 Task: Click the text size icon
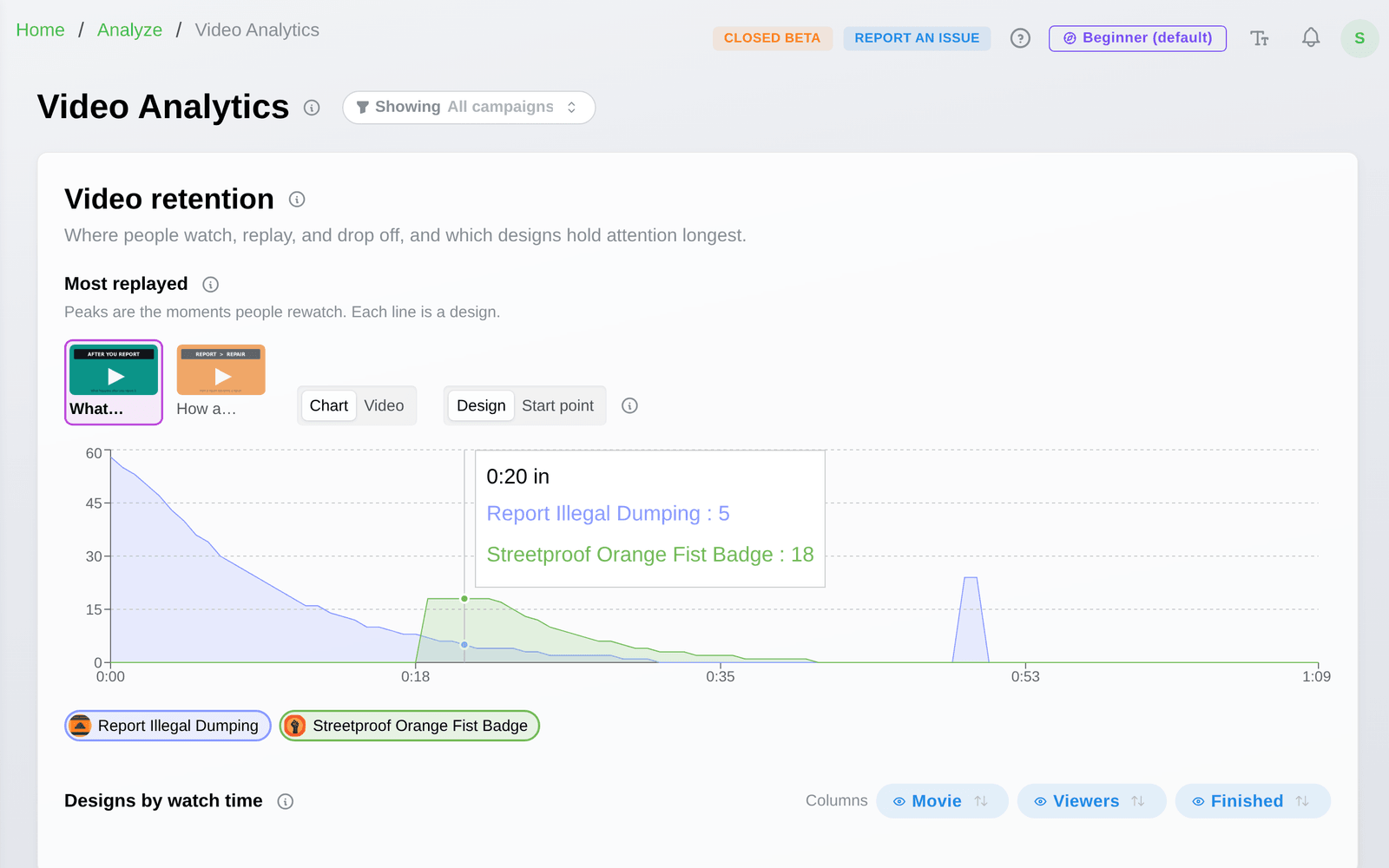point(1260,38)
